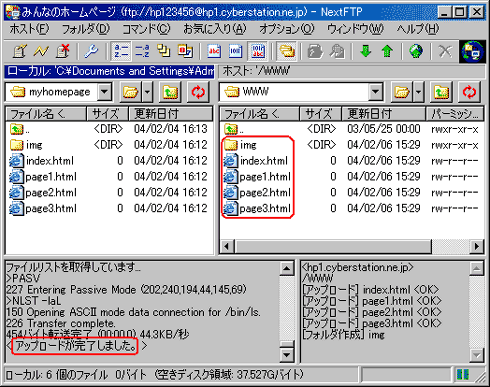490x387 pixels.
Task: Open the host list (notepad) icon
Action: tap(20, 51)
